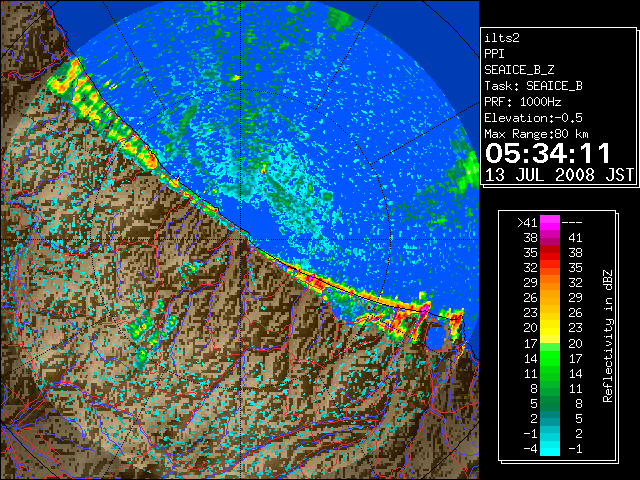Click the 05:34:11 timestamp
640x480 pixels.
548,153
